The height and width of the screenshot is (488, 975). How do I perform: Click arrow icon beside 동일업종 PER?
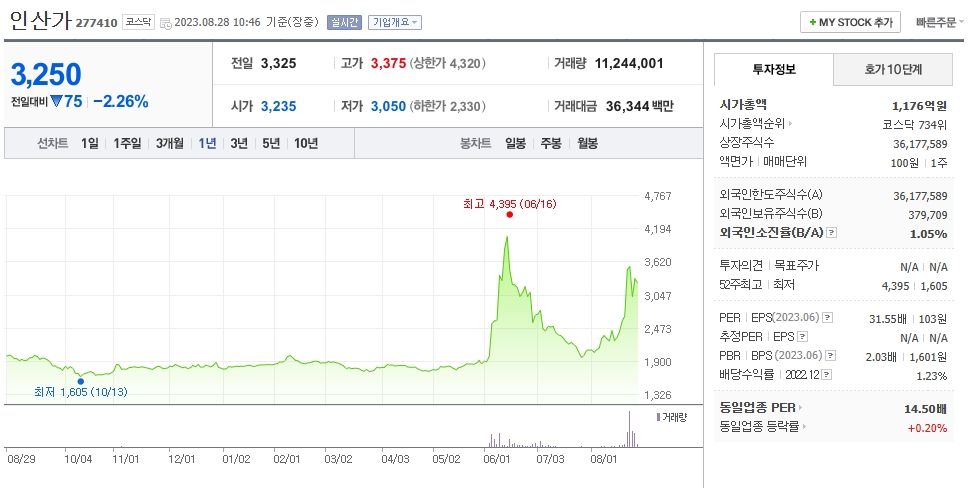pyautogui.click(x=800, y=408)
